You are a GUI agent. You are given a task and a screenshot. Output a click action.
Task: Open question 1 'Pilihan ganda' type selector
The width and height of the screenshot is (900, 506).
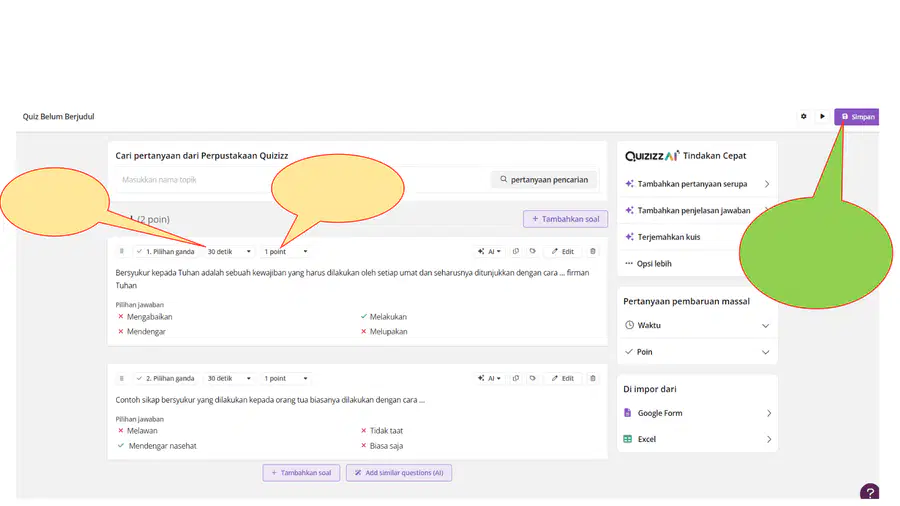166,251
